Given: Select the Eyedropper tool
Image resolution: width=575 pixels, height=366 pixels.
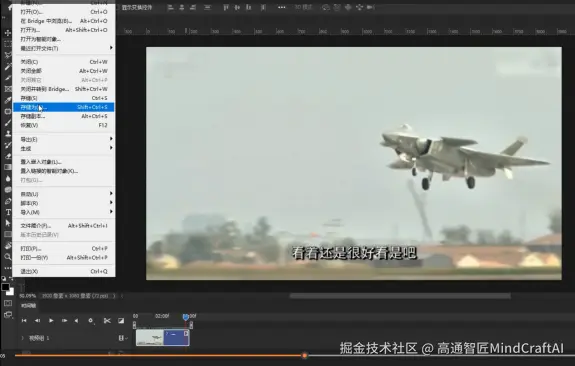Looking at the screenshot, I should point(7,100).
